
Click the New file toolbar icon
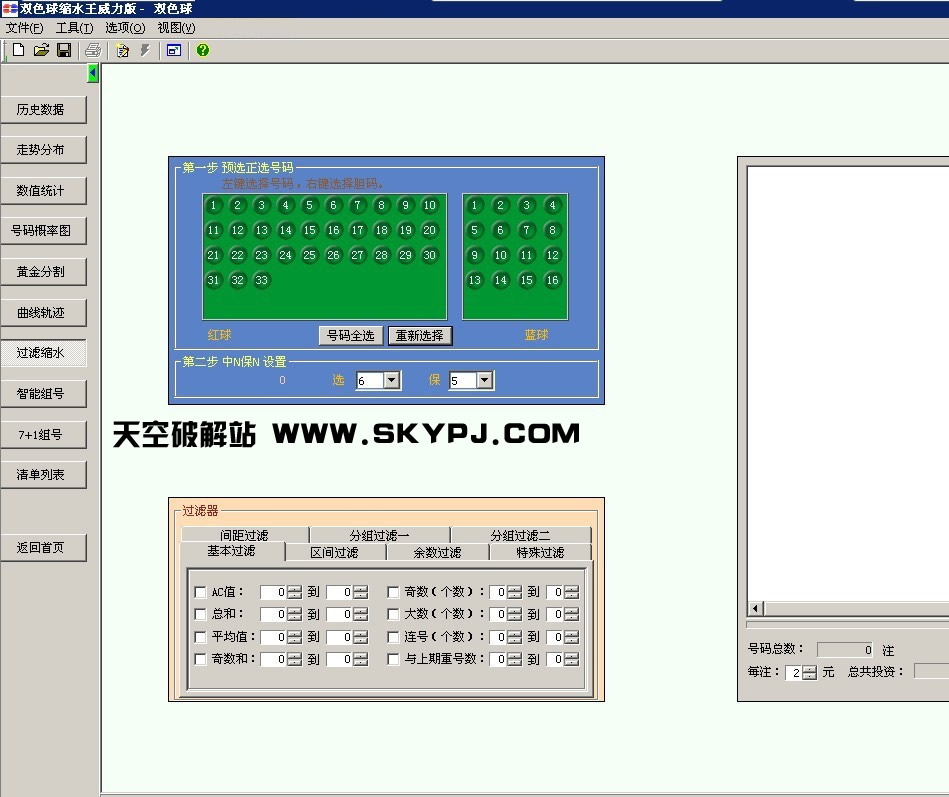coord(18,50)
